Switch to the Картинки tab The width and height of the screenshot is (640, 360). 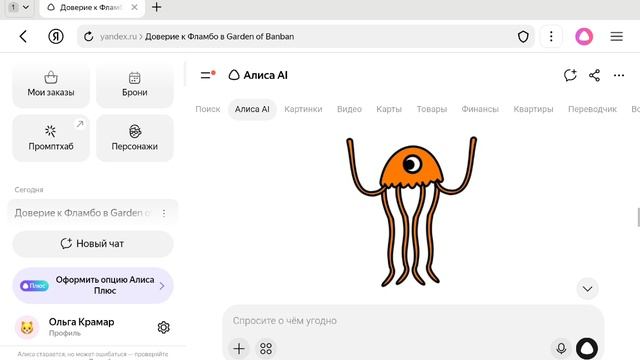click(303, 109)
